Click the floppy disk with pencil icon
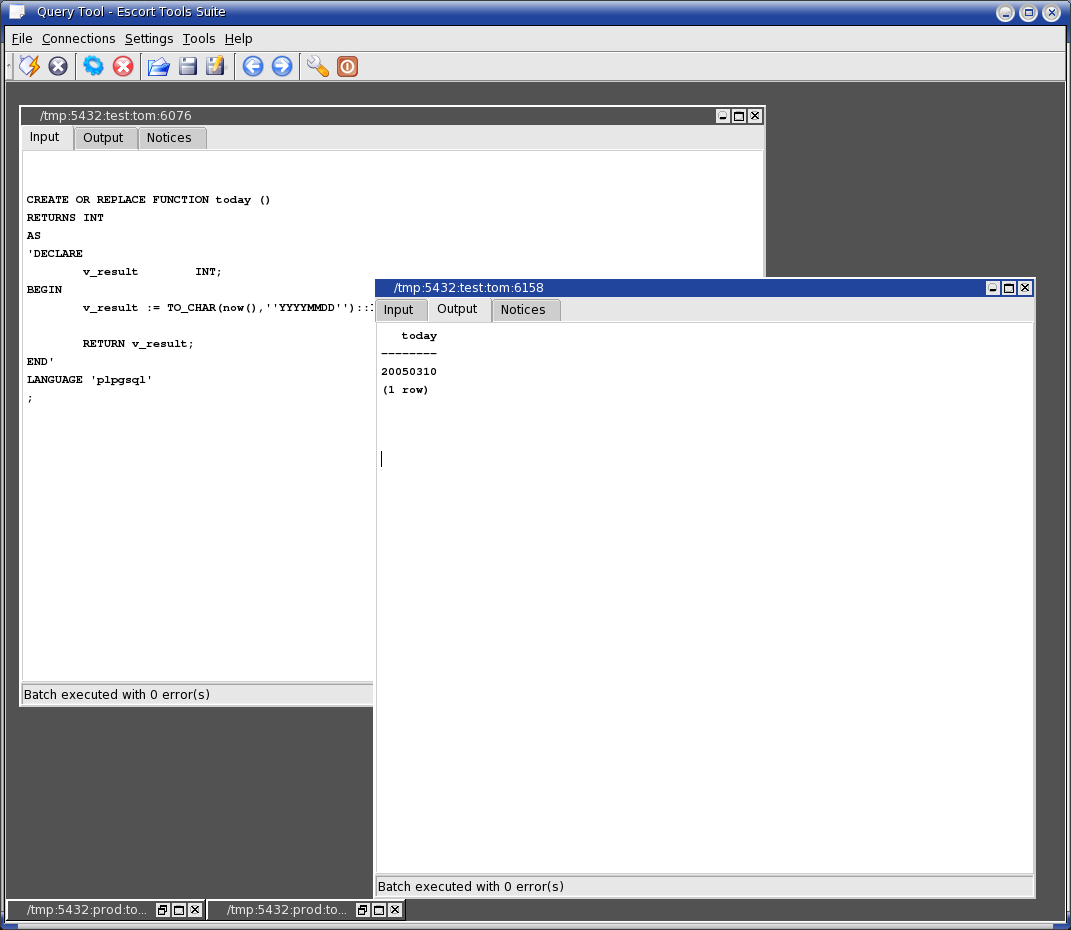1071x930 pixels. (215, 66)
